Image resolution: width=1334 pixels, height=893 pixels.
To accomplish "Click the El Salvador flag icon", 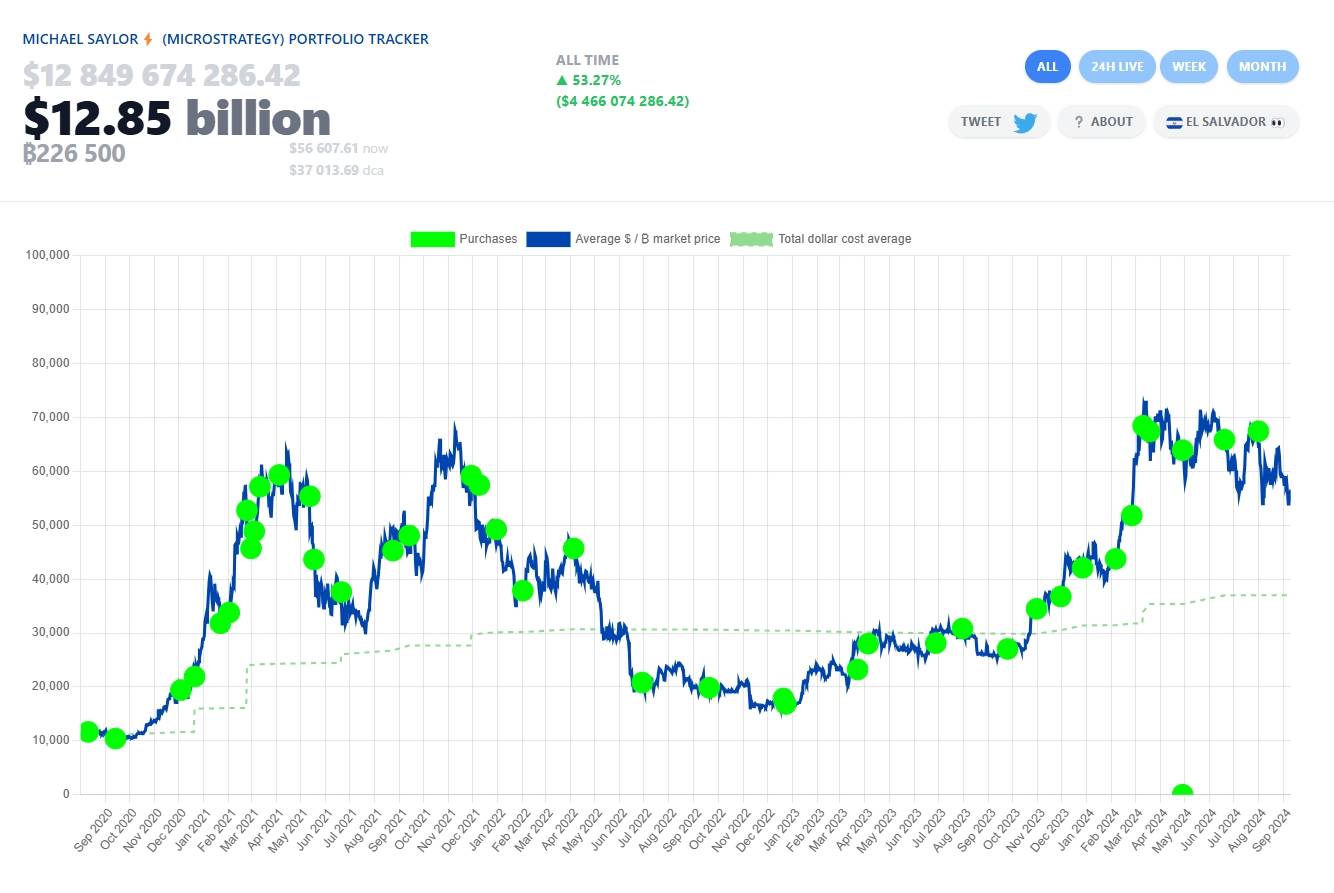I will (1174, 122).
